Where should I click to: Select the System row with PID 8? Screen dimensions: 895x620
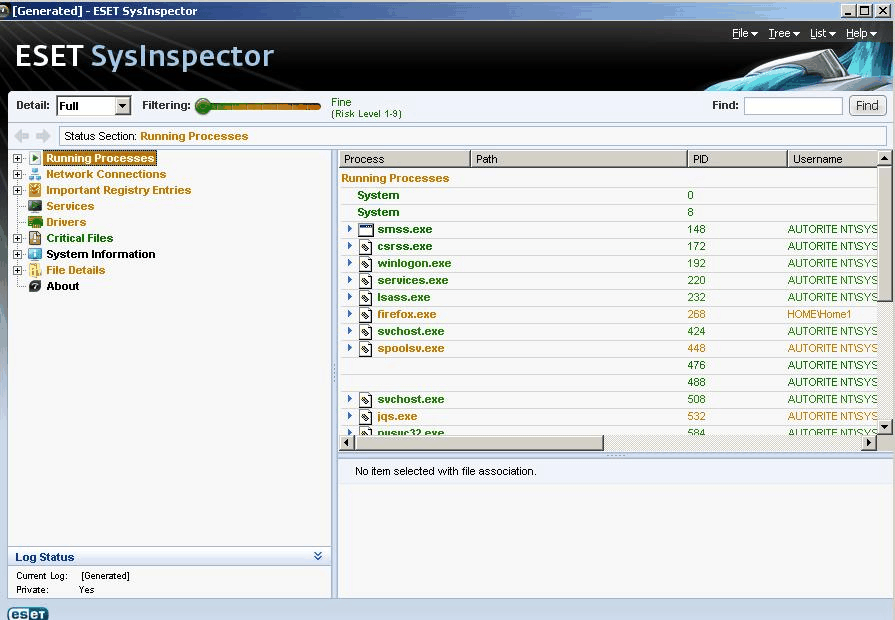(608, 212)
